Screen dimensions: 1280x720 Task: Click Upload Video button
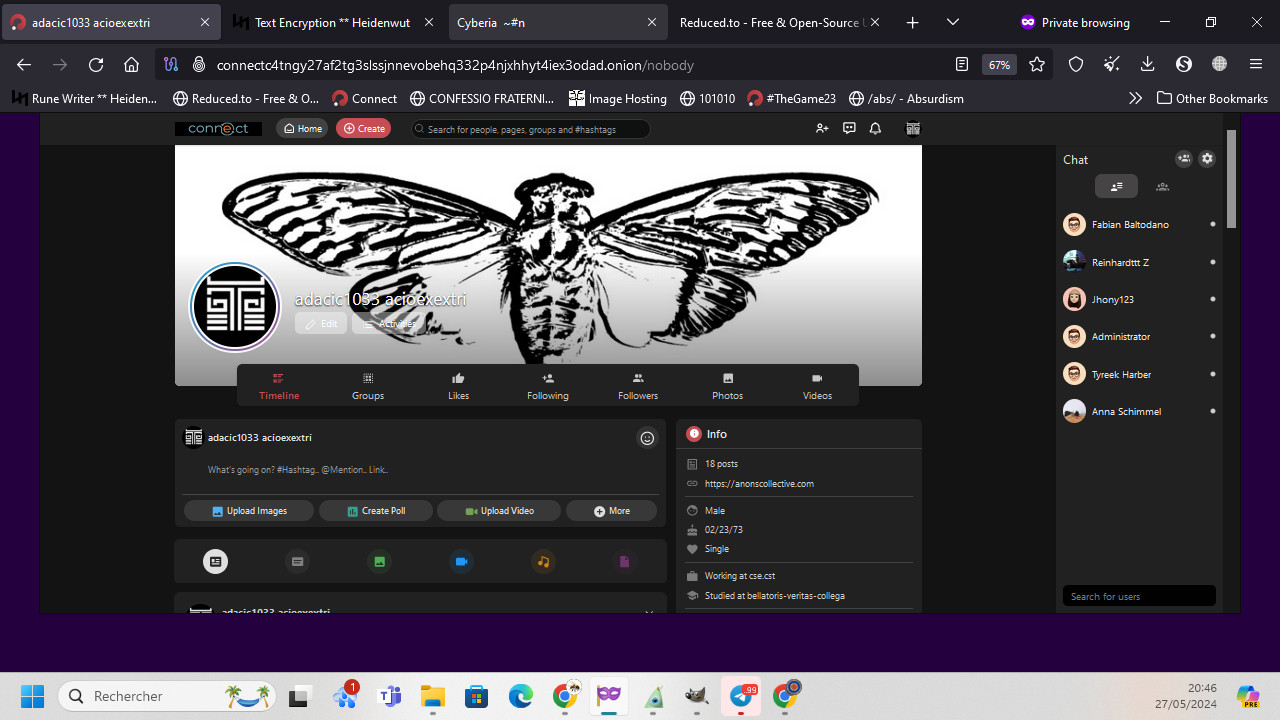(499, 511)
